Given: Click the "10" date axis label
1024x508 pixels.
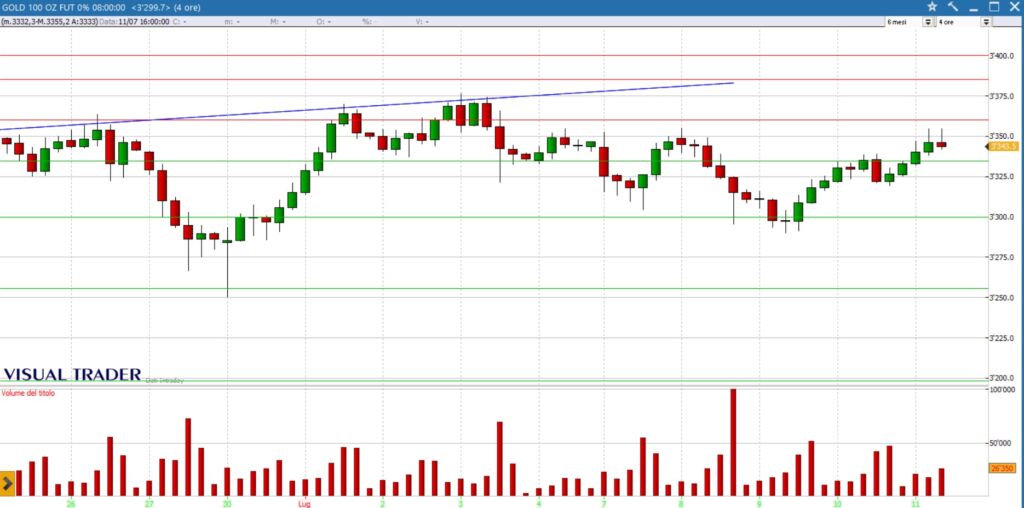Looking at the screenshot, I should (837, 503).
